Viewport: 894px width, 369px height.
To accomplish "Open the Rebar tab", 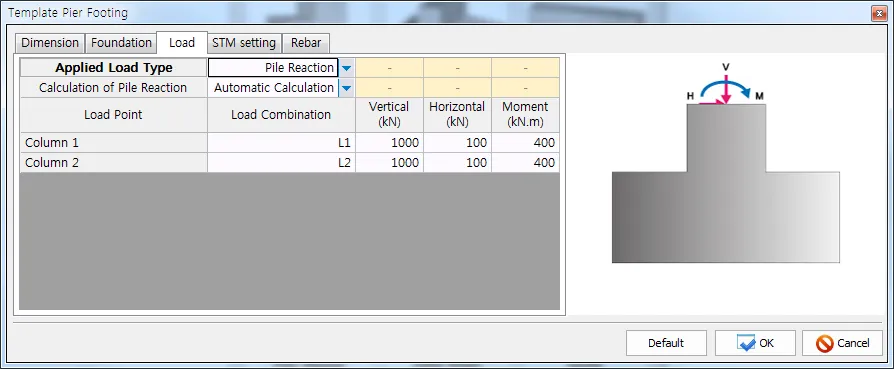I will coord(306,43).
